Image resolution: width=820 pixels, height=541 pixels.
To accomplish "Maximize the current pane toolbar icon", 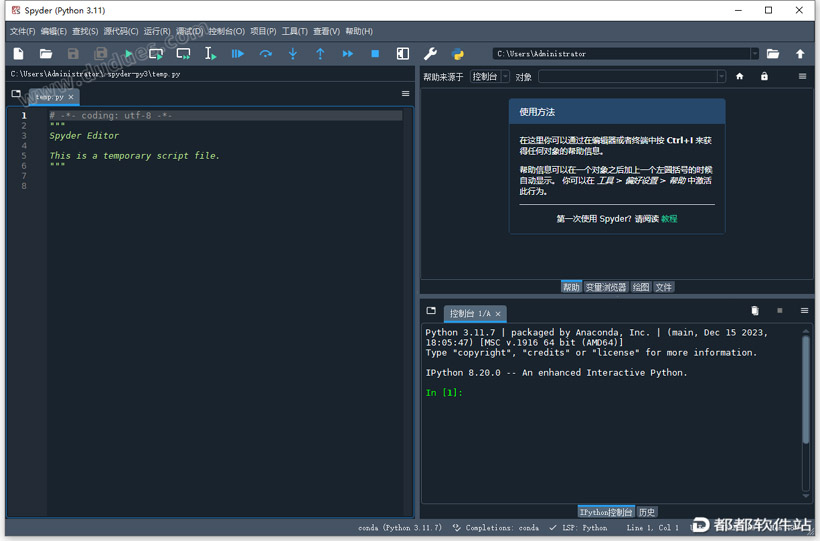I will [x=403, y=53].
